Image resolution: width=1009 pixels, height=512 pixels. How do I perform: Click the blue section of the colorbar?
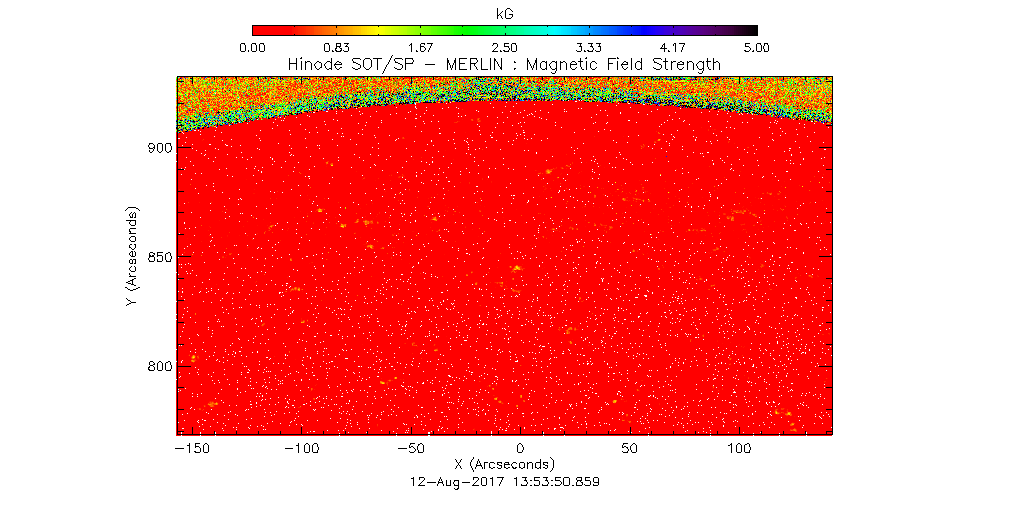[640, 31]
